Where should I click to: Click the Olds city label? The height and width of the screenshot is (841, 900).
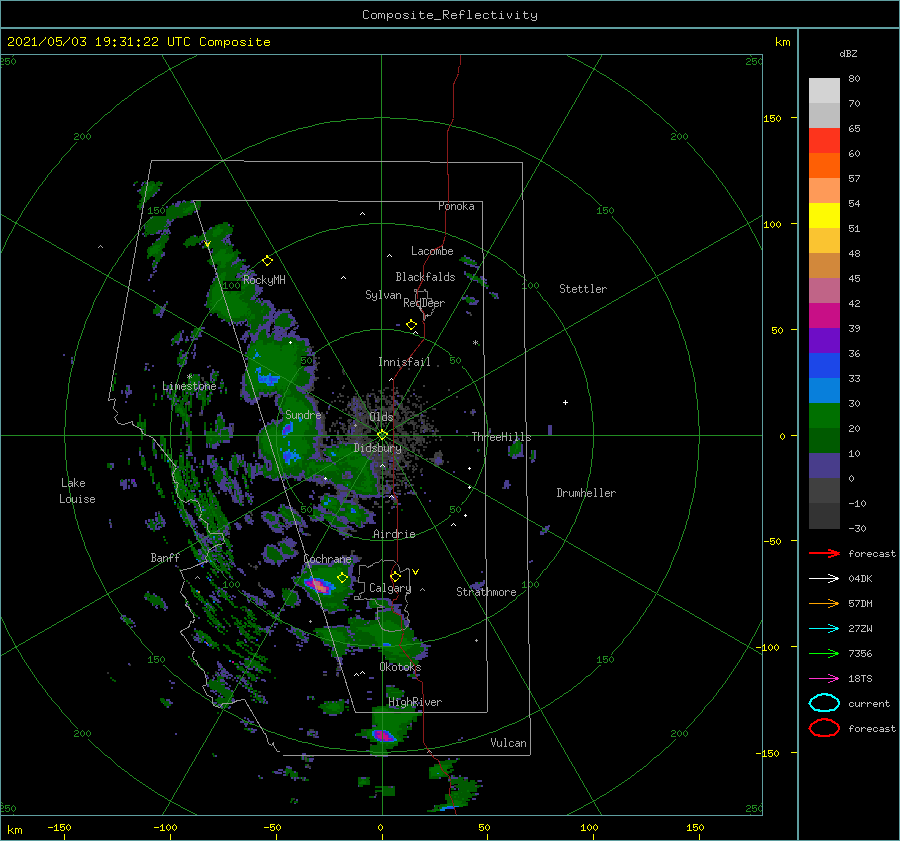pos(381,417)
